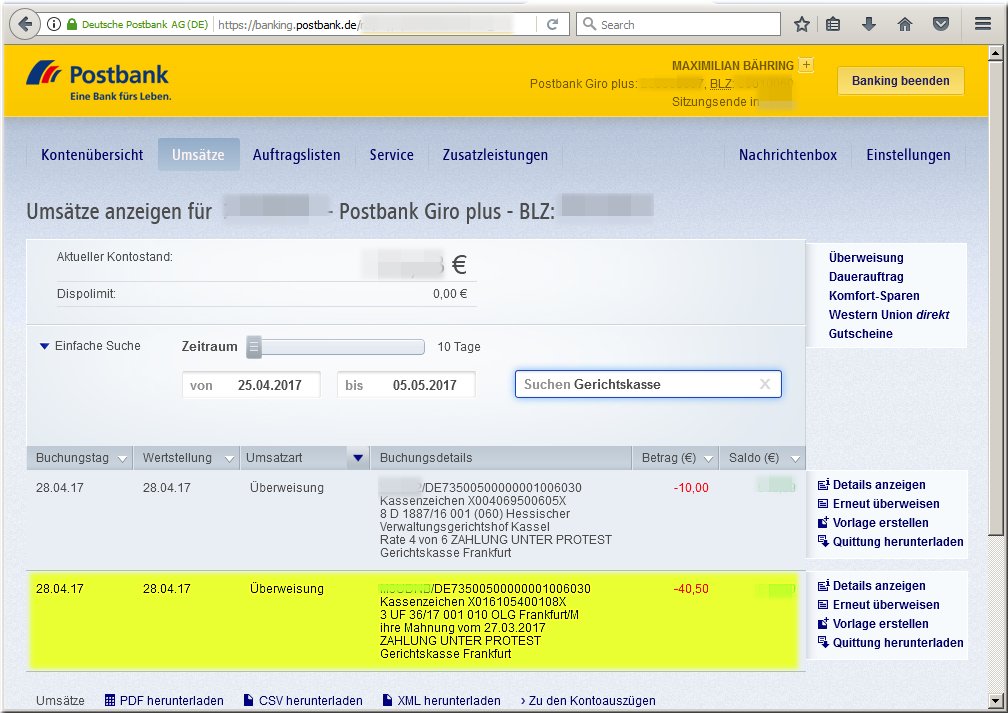1008x713 pixels.
Task: Clear the Gerichtskasse search with the X
Action: pyautogui.click(x=765, y=384)
